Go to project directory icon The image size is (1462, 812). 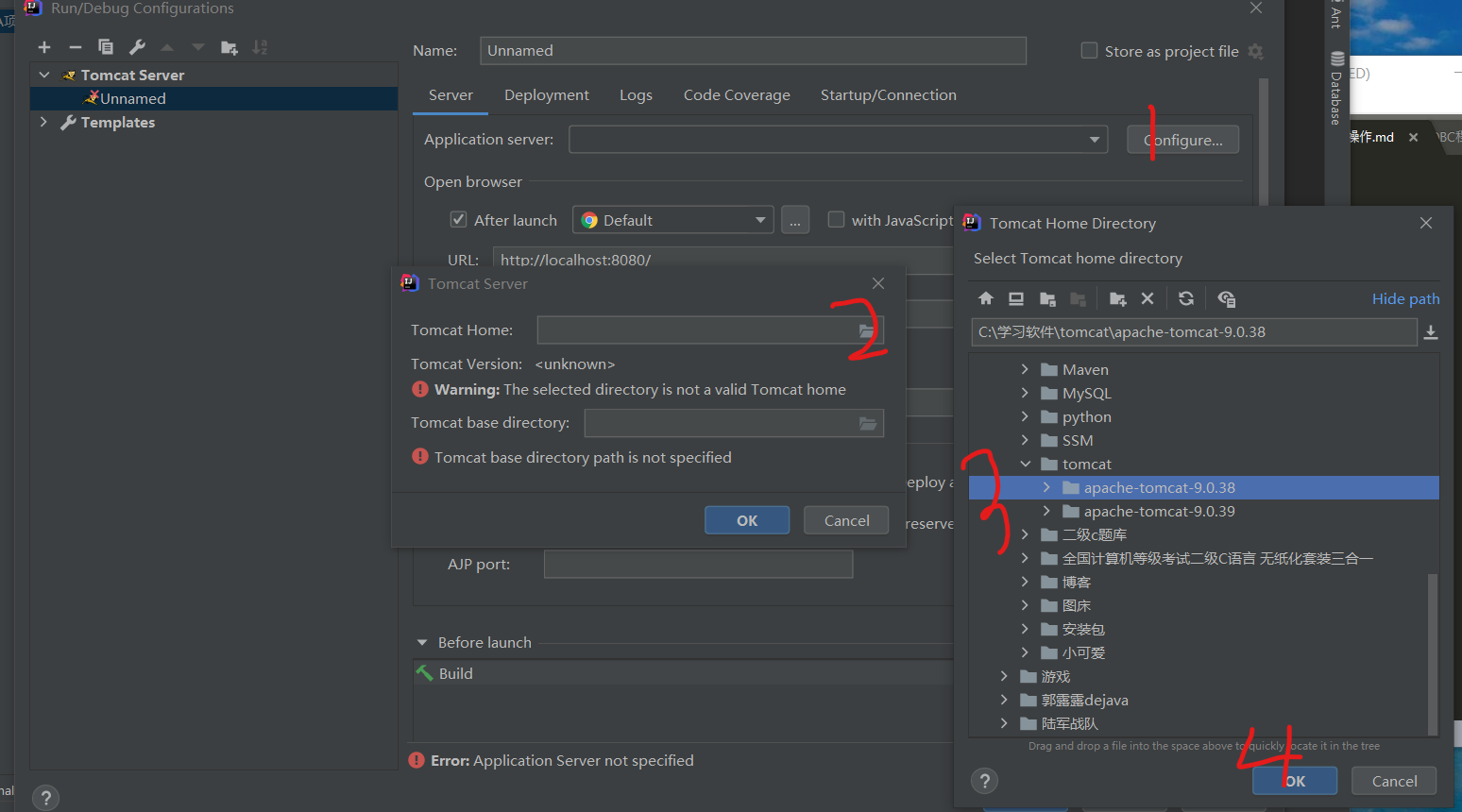point(1047,298)
